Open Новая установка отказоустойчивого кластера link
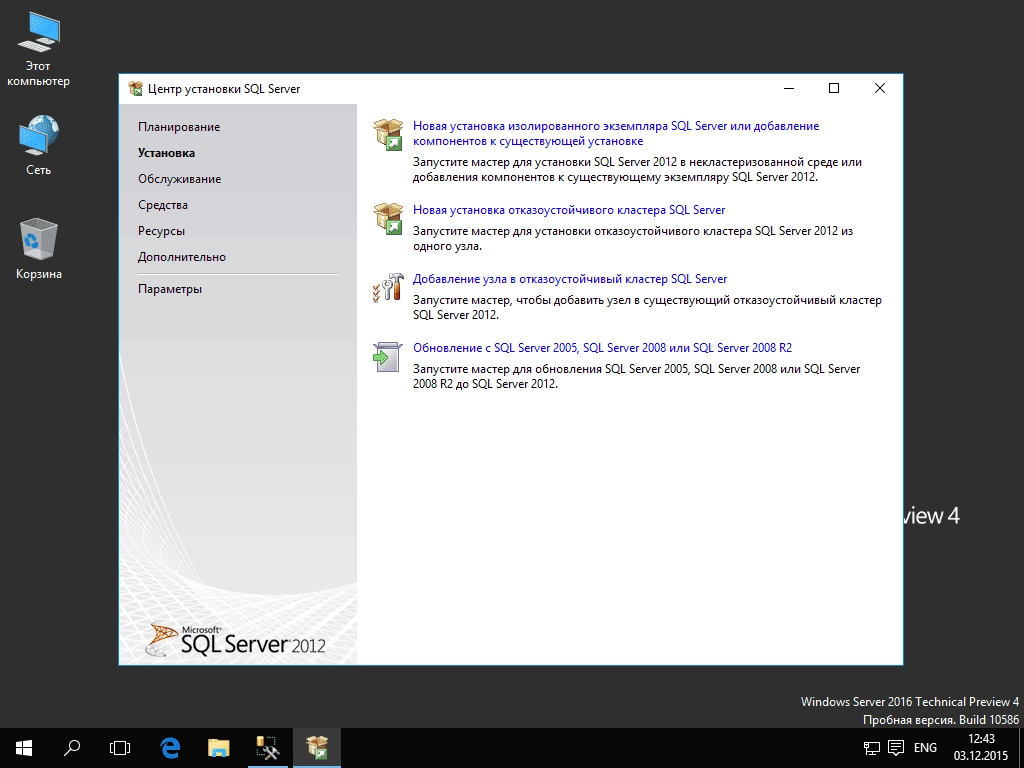 coord(569,210)
